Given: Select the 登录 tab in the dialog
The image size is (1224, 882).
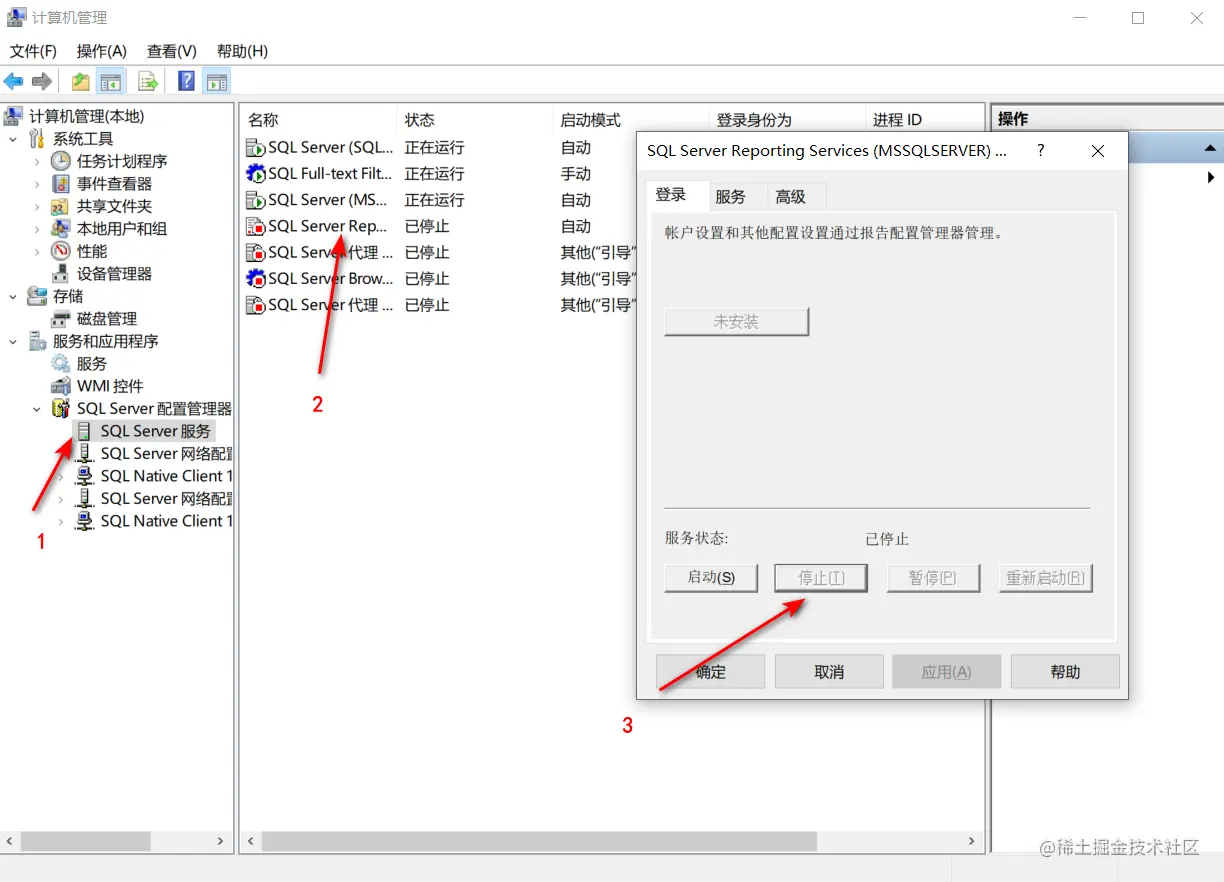Looking at the screenshot, I should 671,195.
